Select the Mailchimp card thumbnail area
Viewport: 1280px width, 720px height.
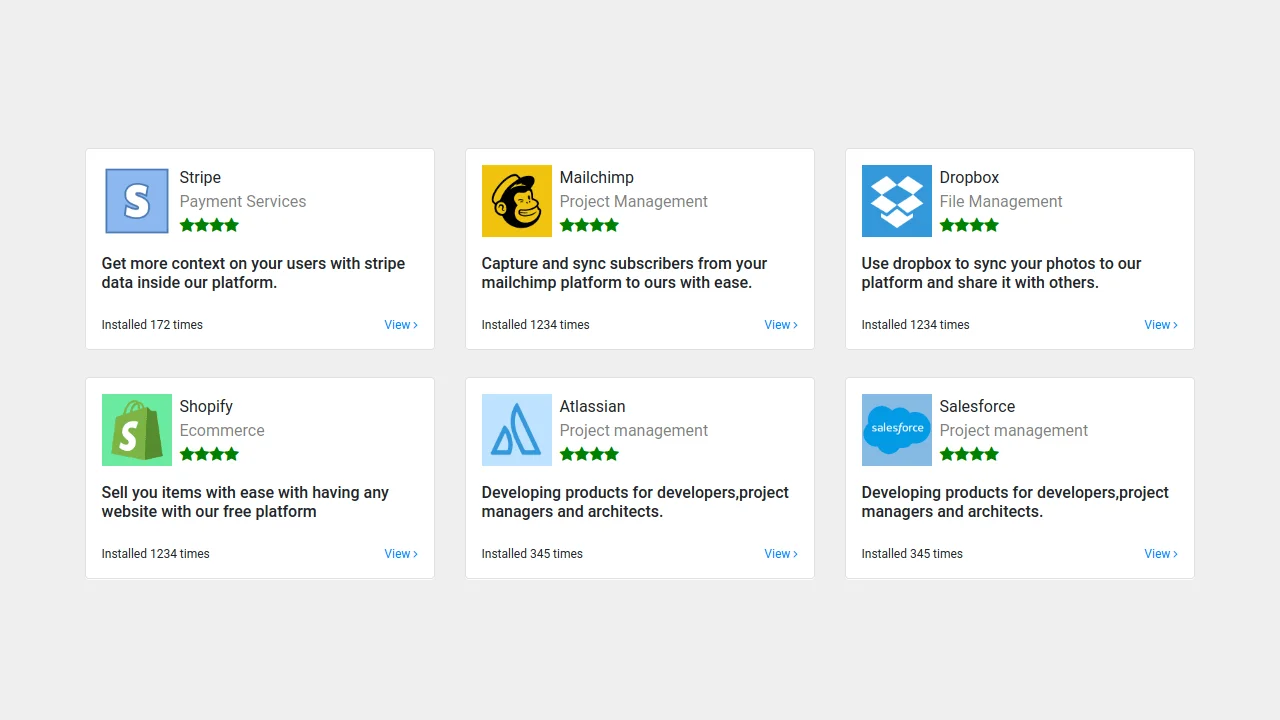(516, 200)
